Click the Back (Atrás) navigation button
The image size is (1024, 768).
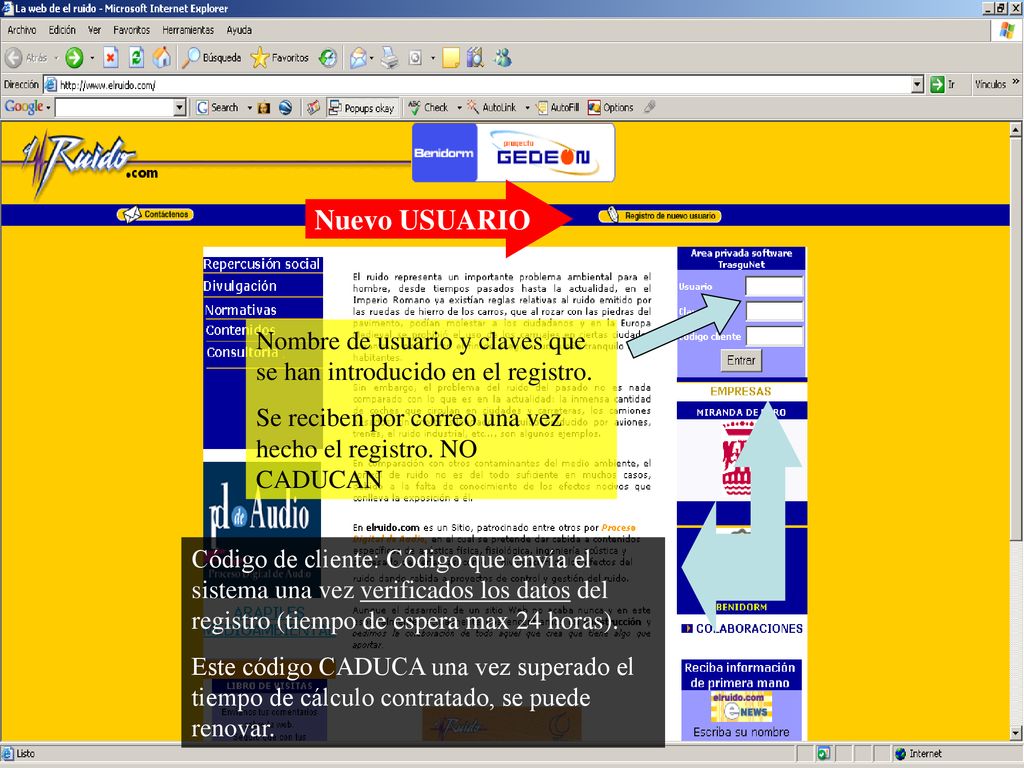pyautogui.click(x=26, y=58)
